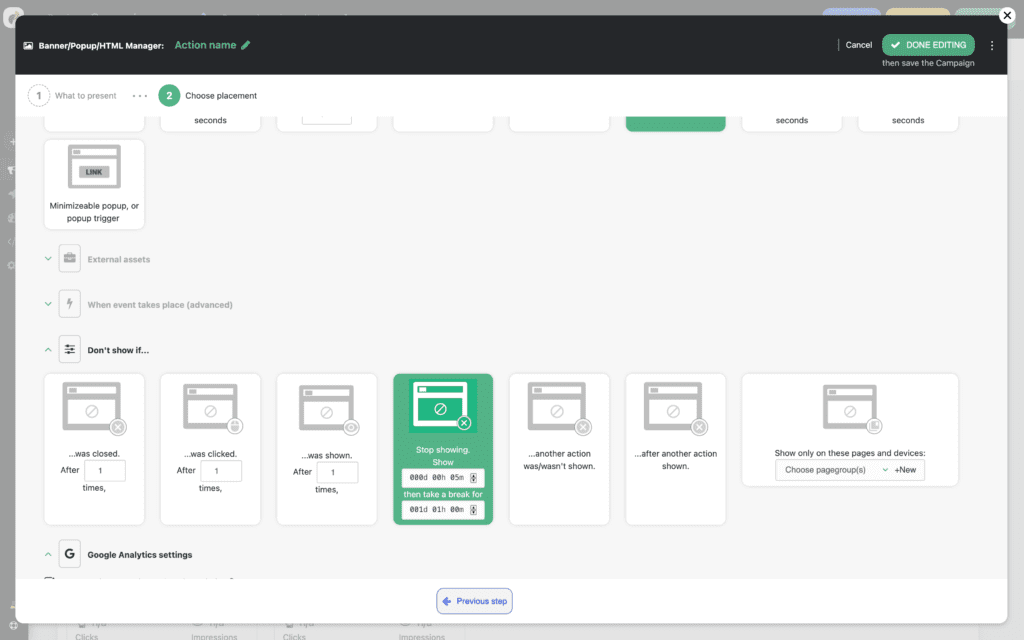Go to step 1 What to present
The image size is (1024, 640).
[38, 96]
